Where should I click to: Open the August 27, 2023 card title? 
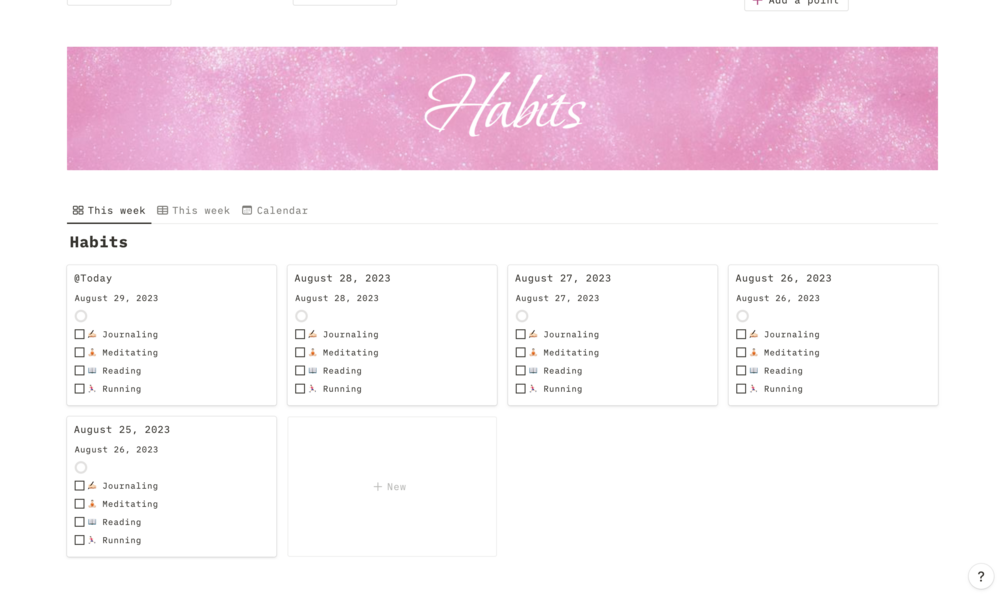[563, 278]
